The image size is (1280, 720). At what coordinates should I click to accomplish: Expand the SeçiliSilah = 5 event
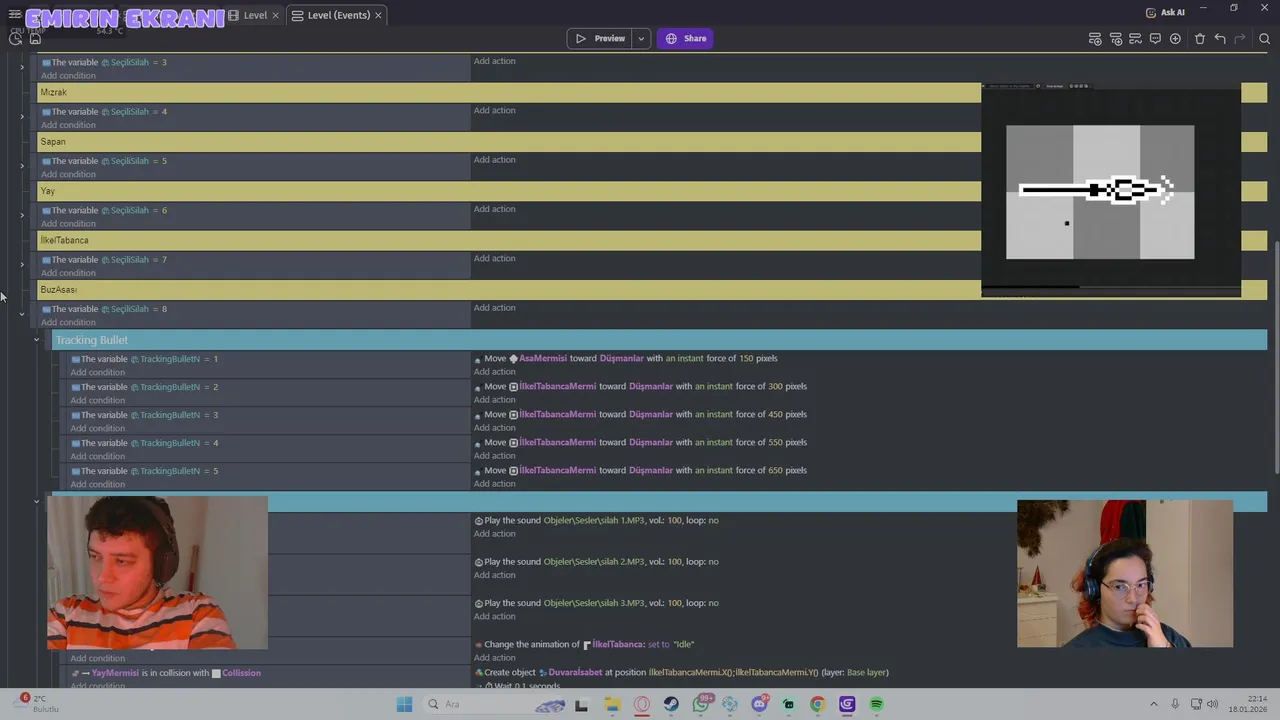[22, 166]
